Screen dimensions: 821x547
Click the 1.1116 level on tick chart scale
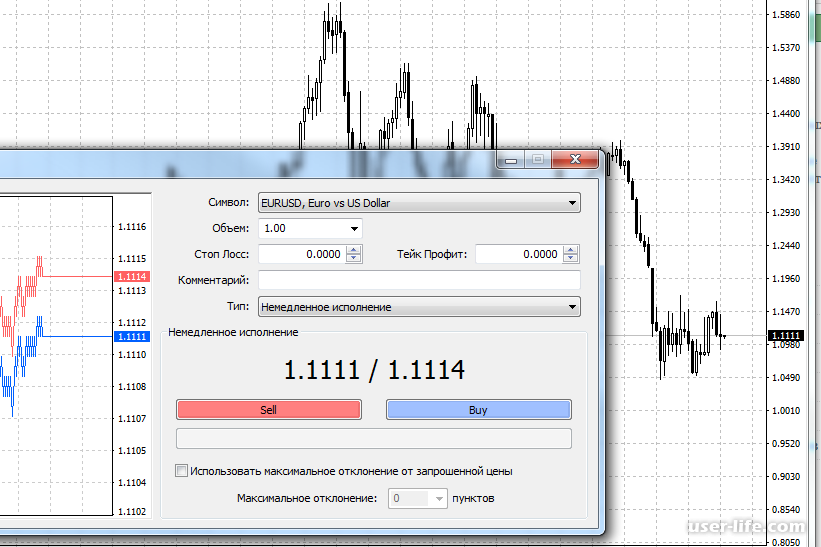point(132,227)
